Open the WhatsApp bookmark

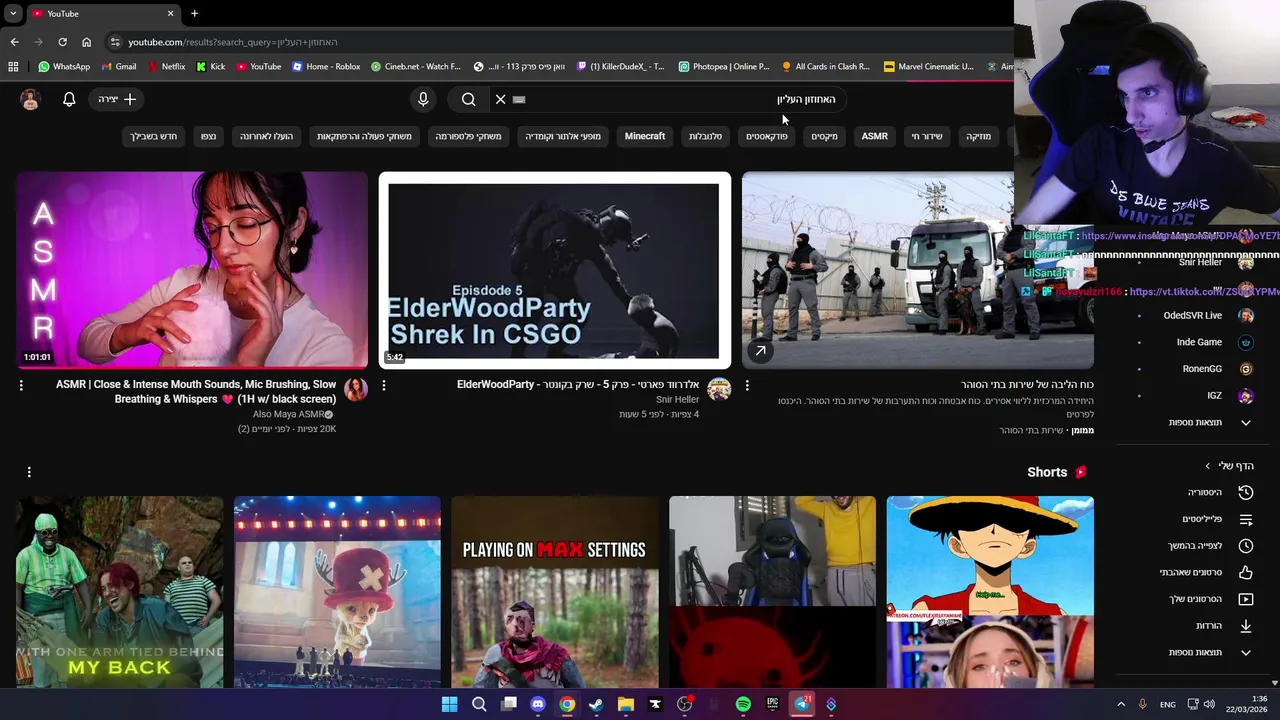point(64,67)
